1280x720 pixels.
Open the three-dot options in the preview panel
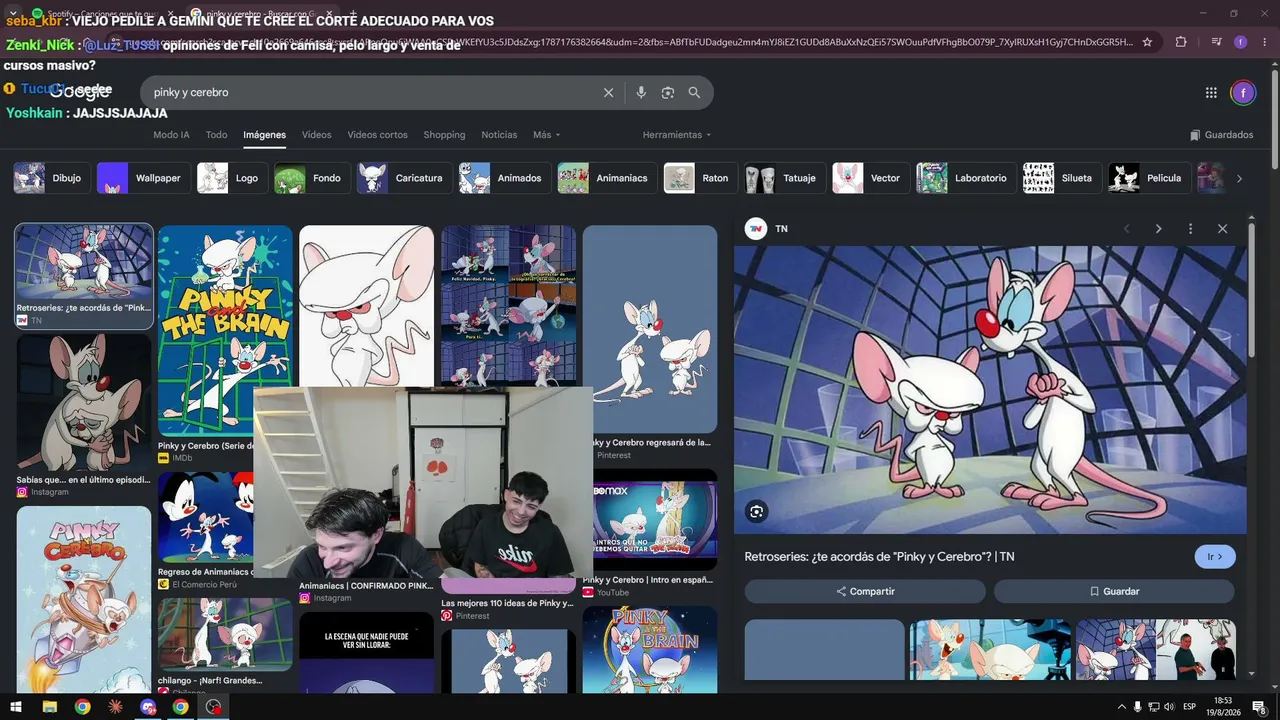1190,229
